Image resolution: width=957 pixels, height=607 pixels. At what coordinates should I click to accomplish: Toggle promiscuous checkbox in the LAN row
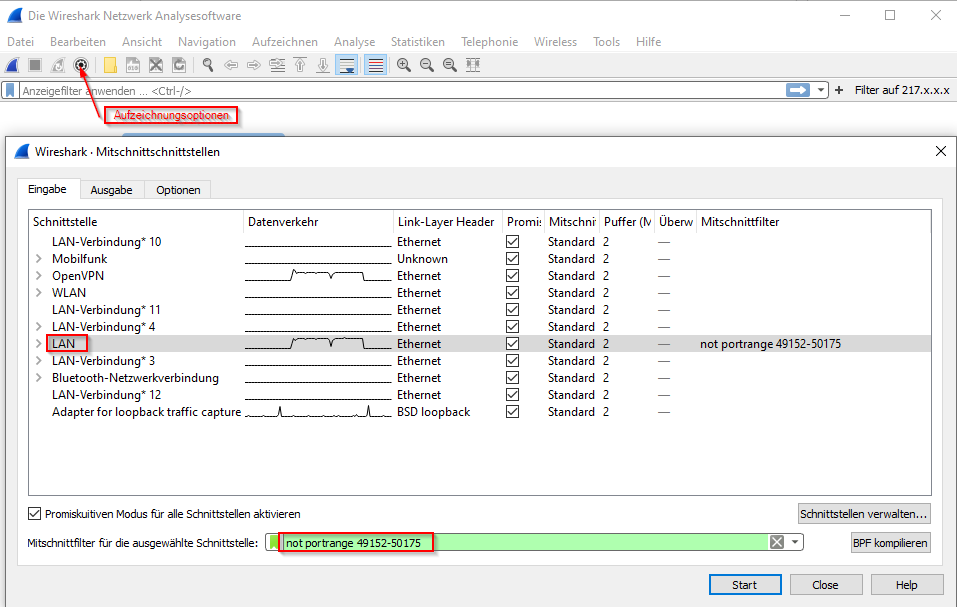513,344
